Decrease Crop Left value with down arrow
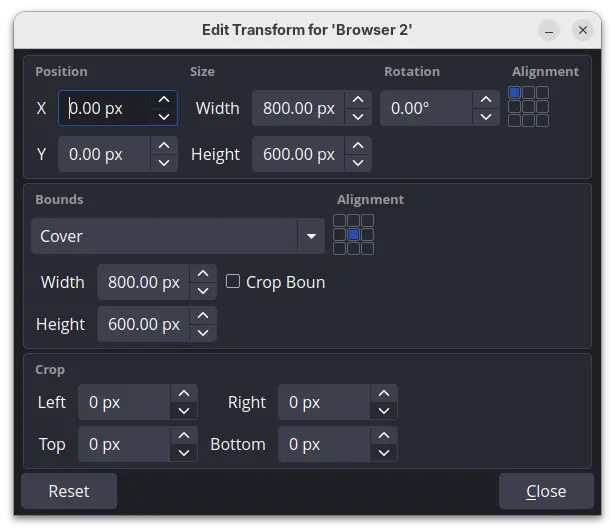Image resolution: width=615 pixels, height=532 pixels. 184,411
